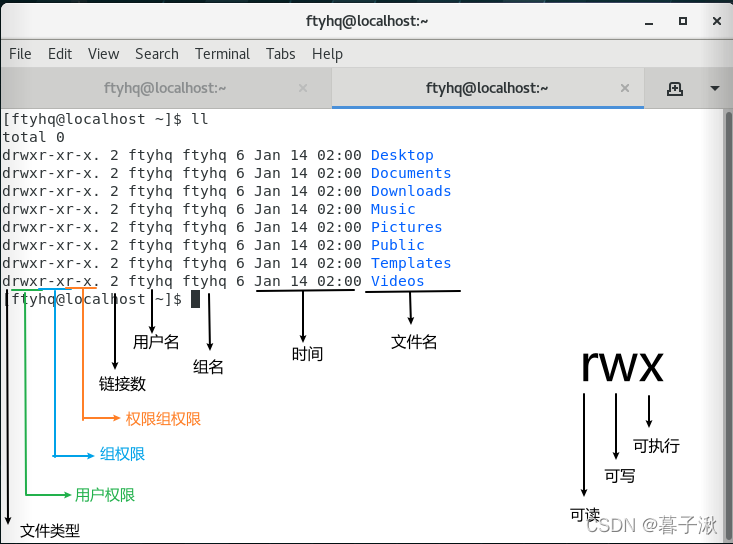The image size is (733, 544).
Task: Click the Videos directory name
Action: tap(397, 281)
